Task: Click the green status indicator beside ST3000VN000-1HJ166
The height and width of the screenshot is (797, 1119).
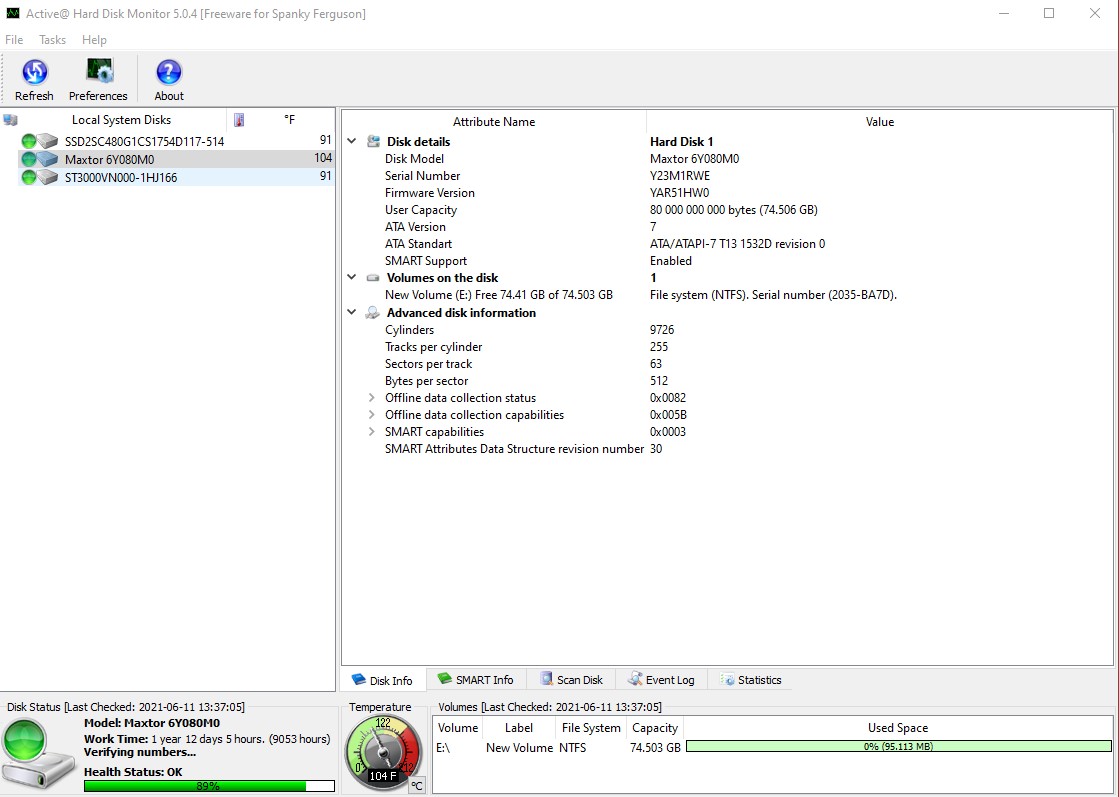Action: (x=27, y=176)
